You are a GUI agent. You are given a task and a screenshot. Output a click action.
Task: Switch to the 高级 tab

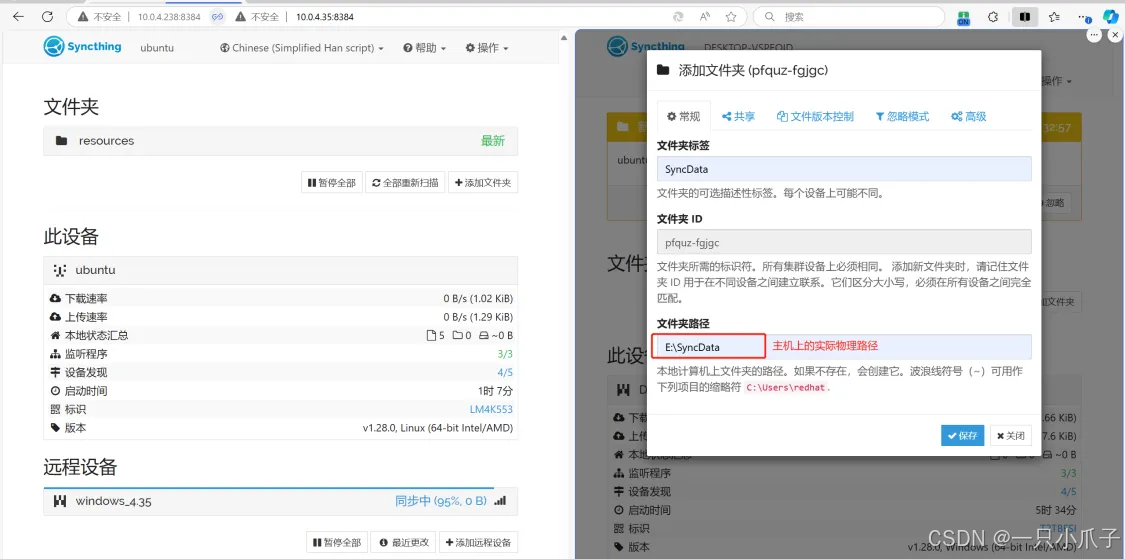click(x=969, y=116)
